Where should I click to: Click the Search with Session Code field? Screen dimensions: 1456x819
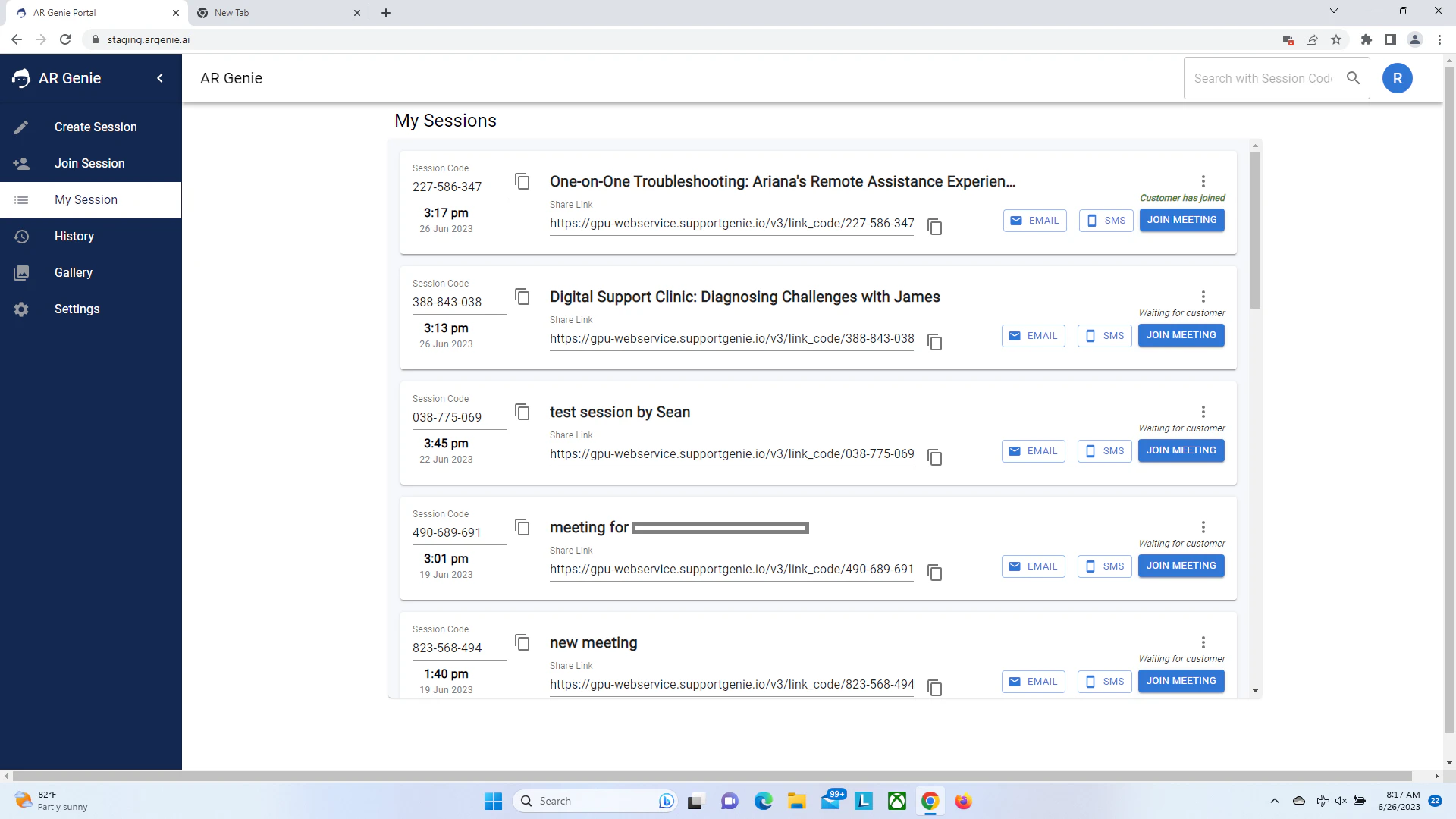[1263, 78]
